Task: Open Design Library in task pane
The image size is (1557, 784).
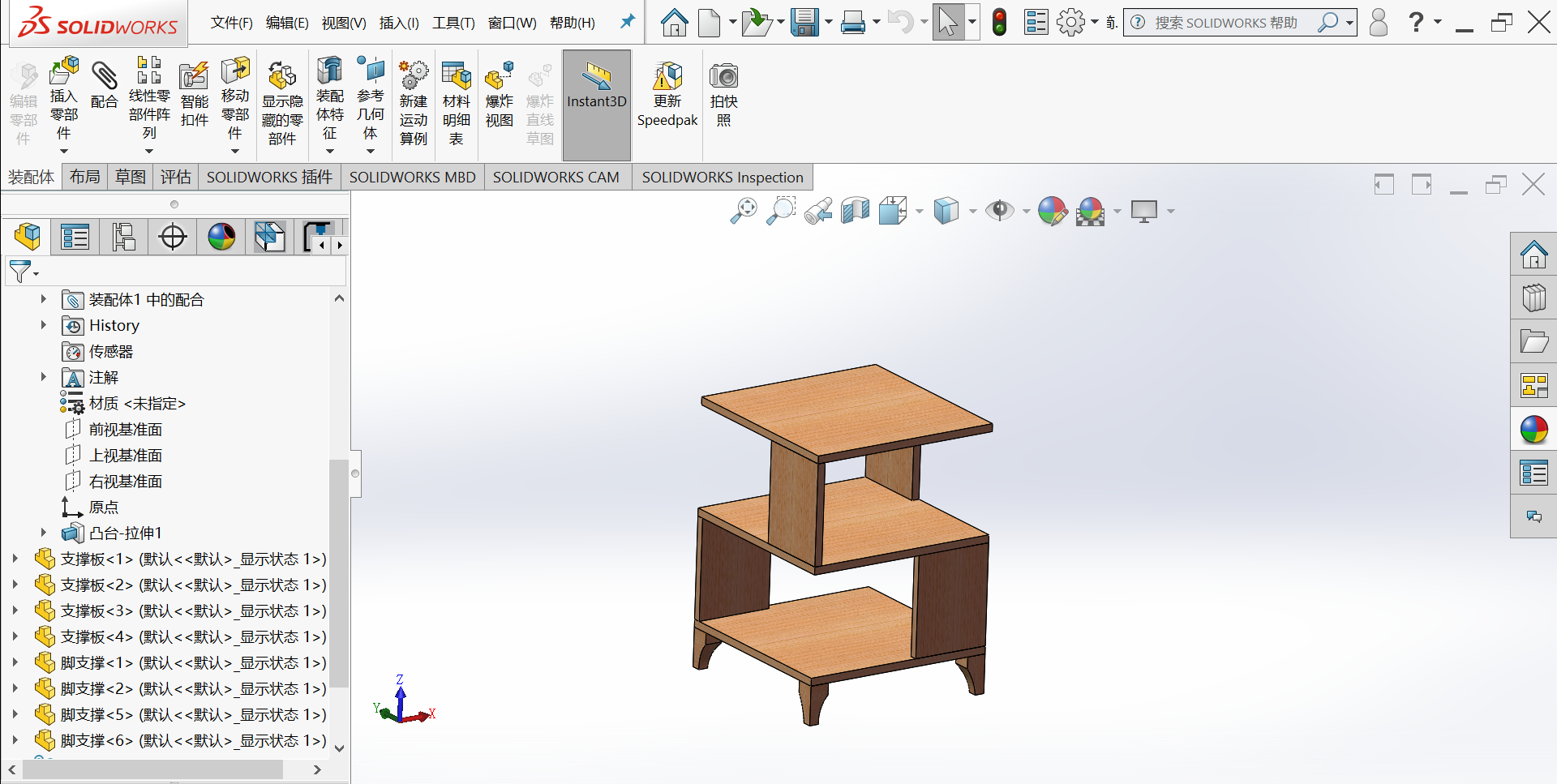Action: (1533, 298)
